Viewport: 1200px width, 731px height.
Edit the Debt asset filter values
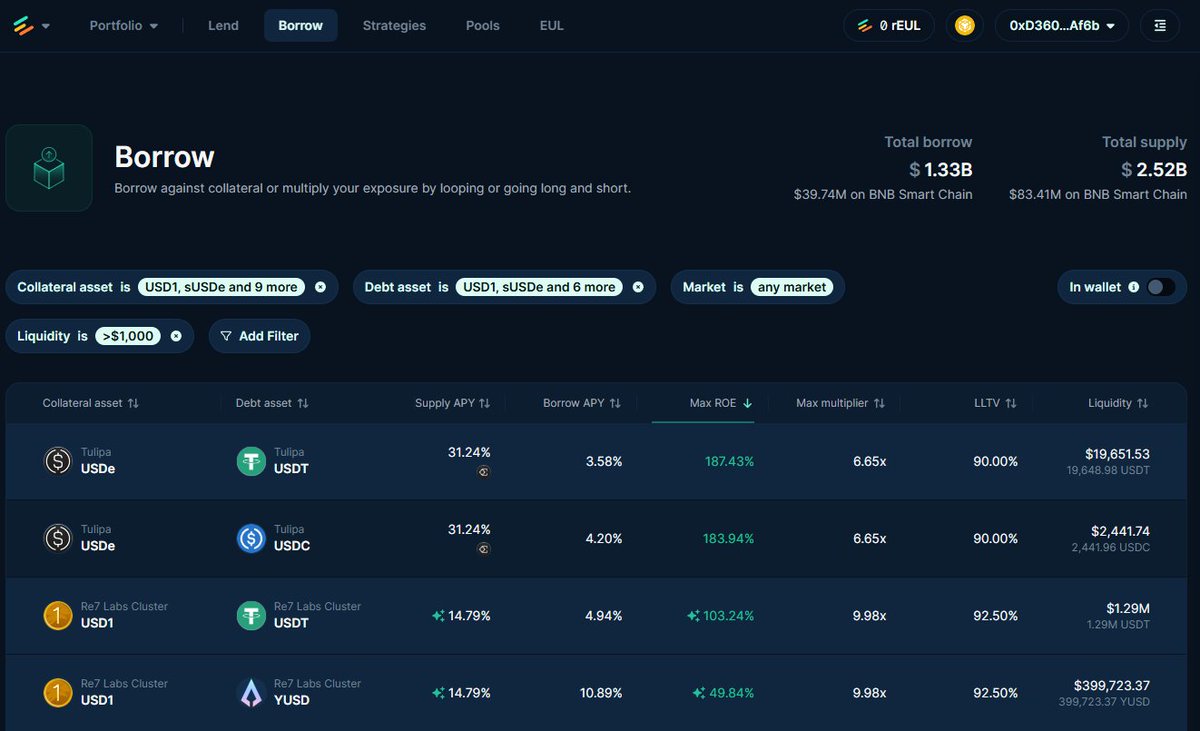coord(539,287)
